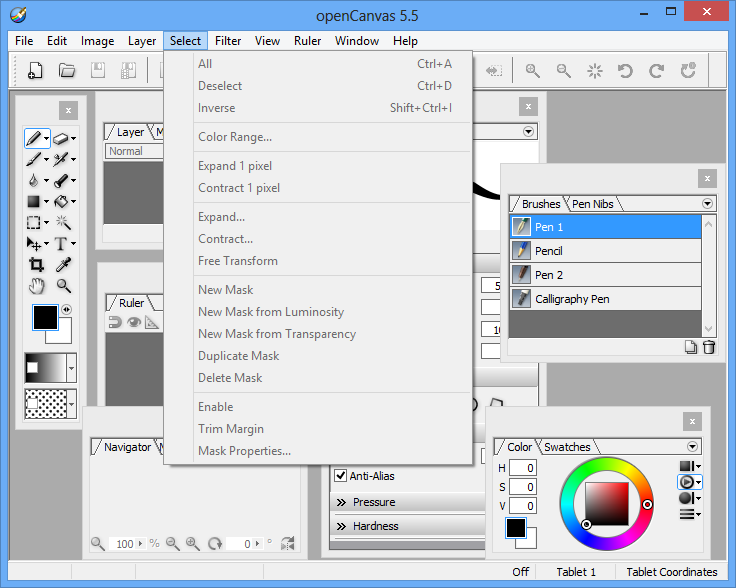Click the Tablet Coordinates status bar entry
The height and width of the screenshot is (588, 736).
point(672,572)
